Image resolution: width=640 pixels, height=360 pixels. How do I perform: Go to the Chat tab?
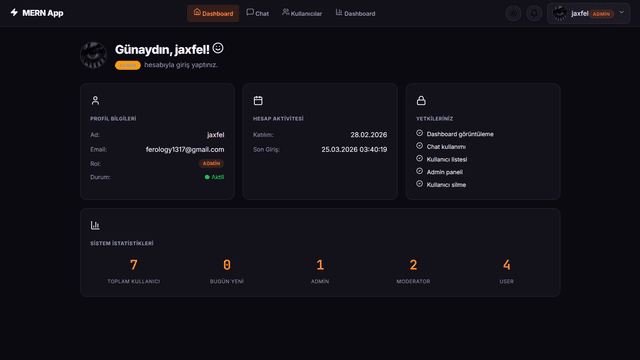point(258,13)
